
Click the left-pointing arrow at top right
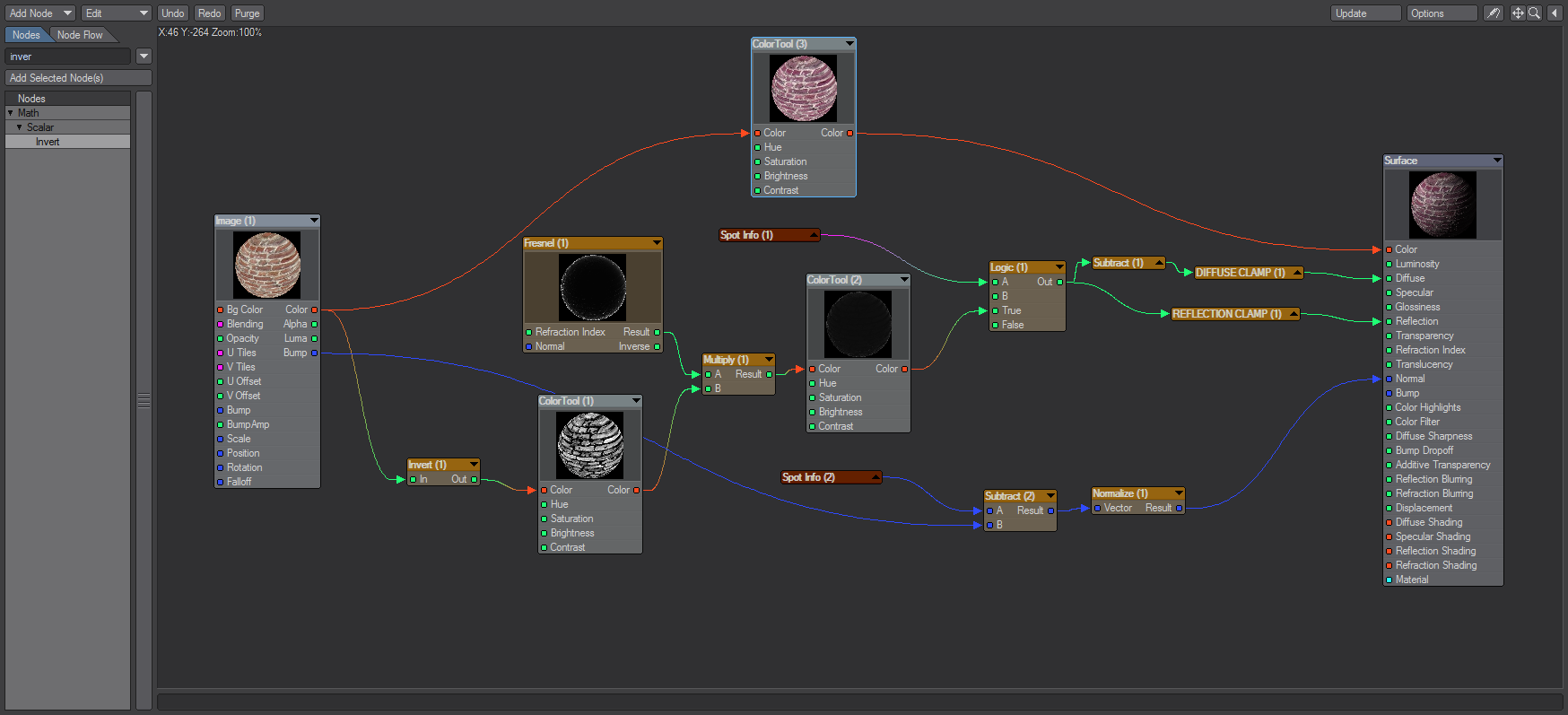[x=1555, y=13]
